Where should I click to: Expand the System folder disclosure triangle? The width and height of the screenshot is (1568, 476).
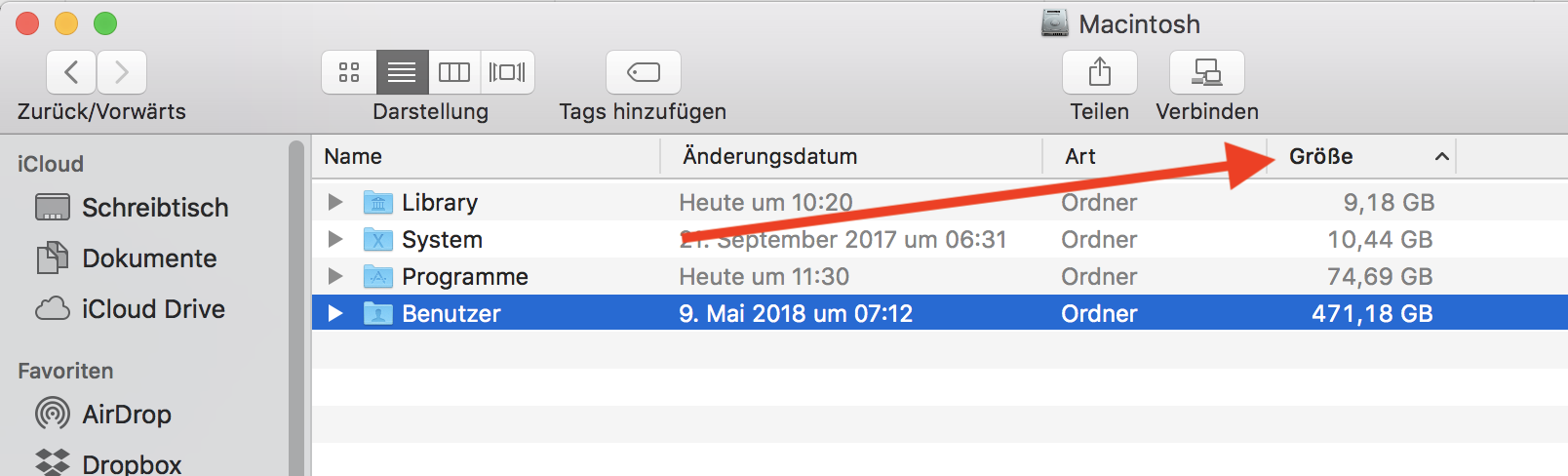click(x=335, y=239)
